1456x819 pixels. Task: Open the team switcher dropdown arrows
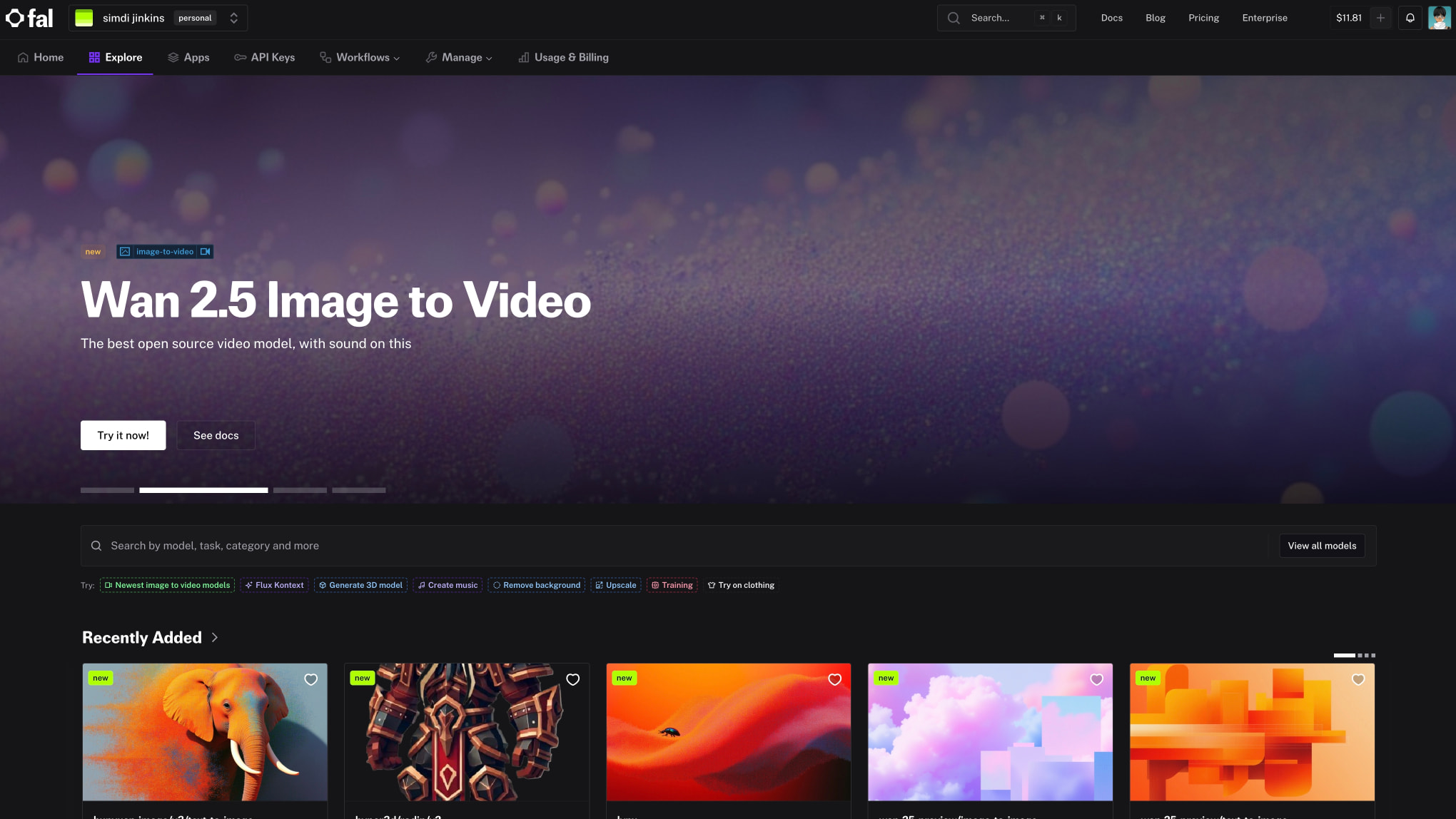click(x=233, y=18)
